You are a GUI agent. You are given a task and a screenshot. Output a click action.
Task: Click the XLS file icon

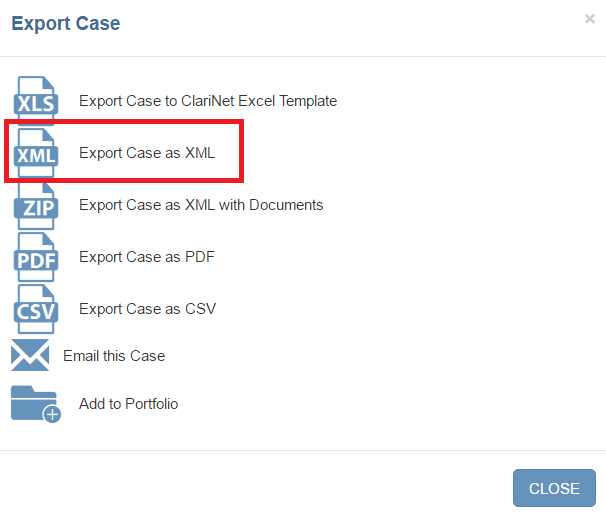click(x=37, y=101)
